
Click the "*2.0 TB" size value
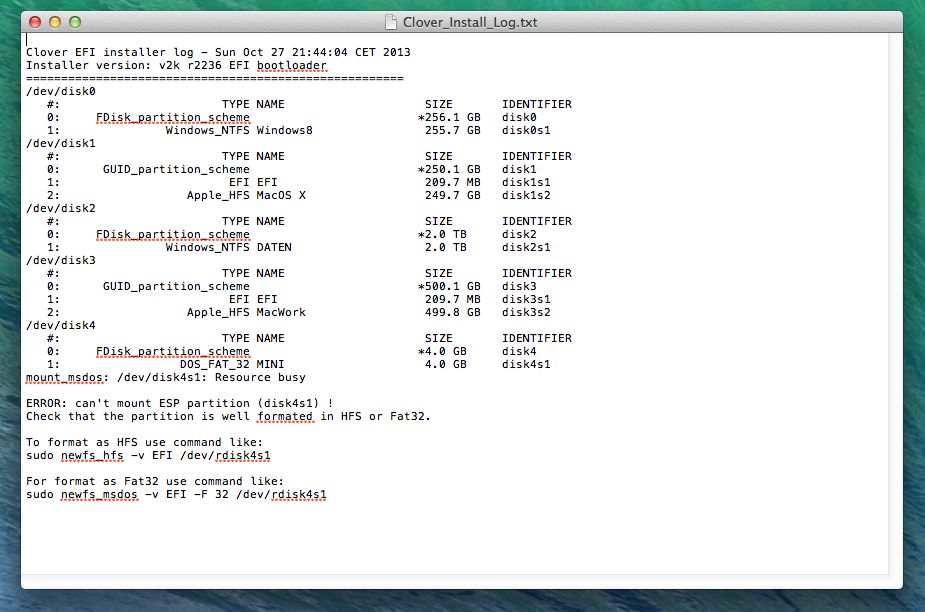pyautogui.click(x=442, y=234)
